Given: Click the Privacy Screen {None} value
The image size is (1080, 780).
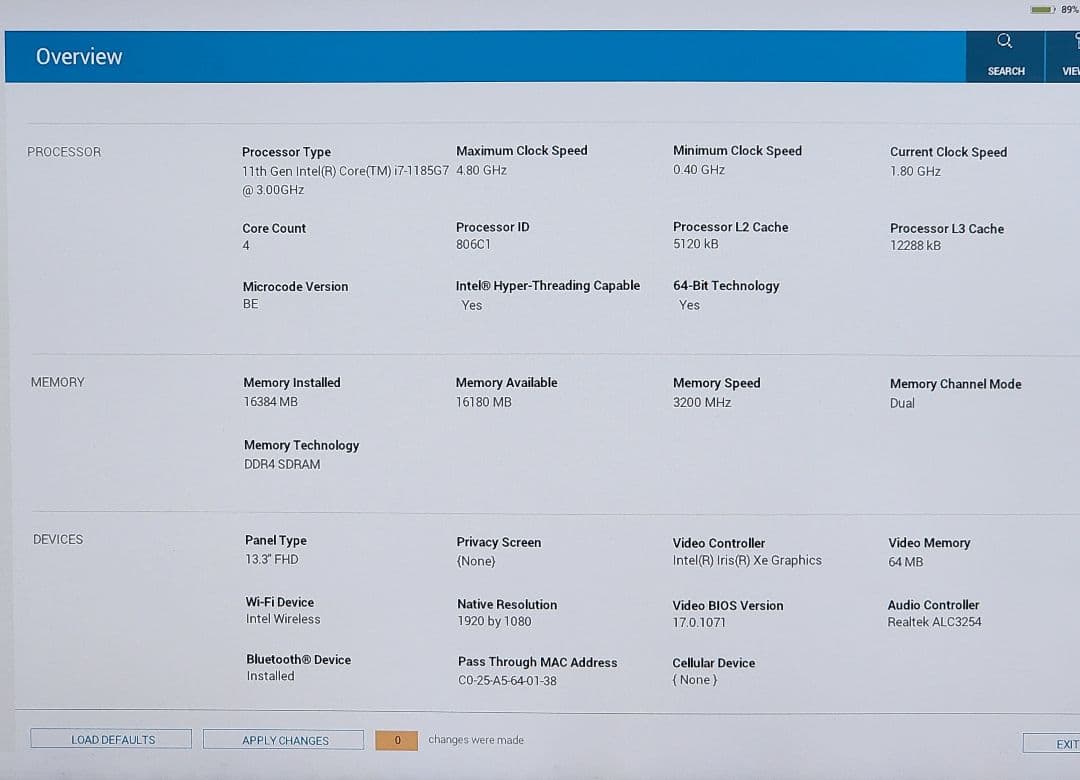Looking at the screenshot, I should pos(476,562).
